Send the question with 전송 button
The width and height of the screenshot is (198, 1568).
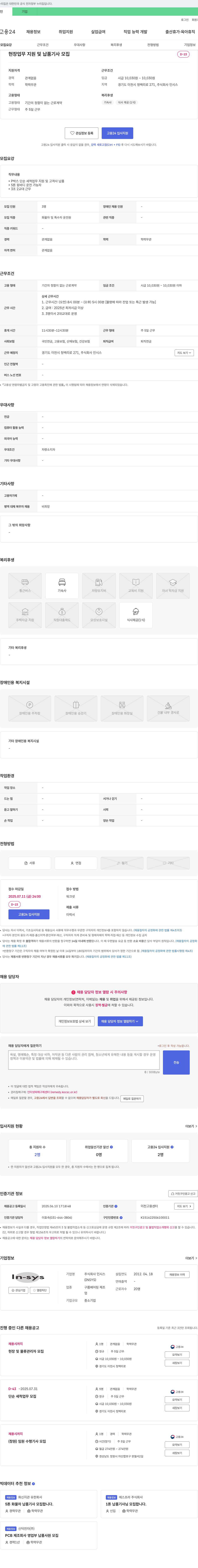[176, 1062]
